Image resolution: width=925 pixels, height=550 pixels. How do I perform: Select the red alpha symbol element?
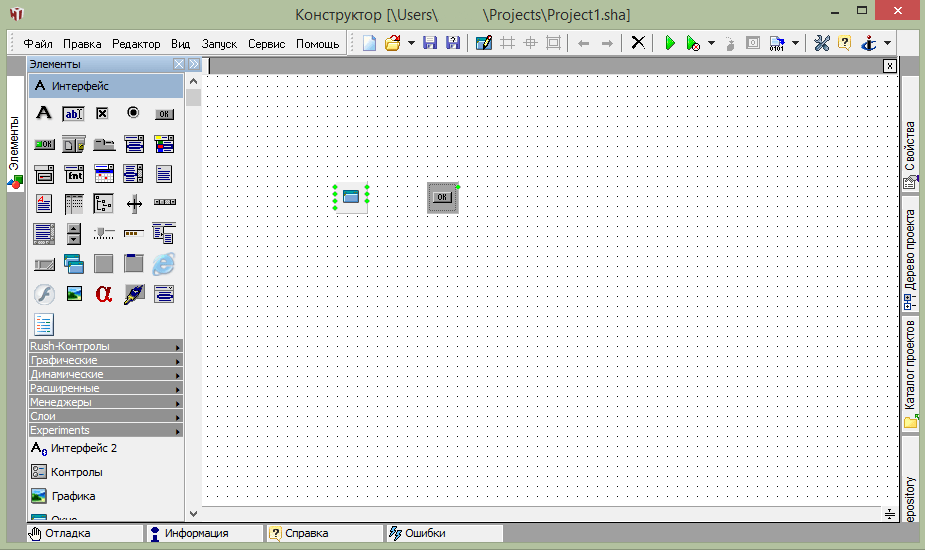point(104,294)
